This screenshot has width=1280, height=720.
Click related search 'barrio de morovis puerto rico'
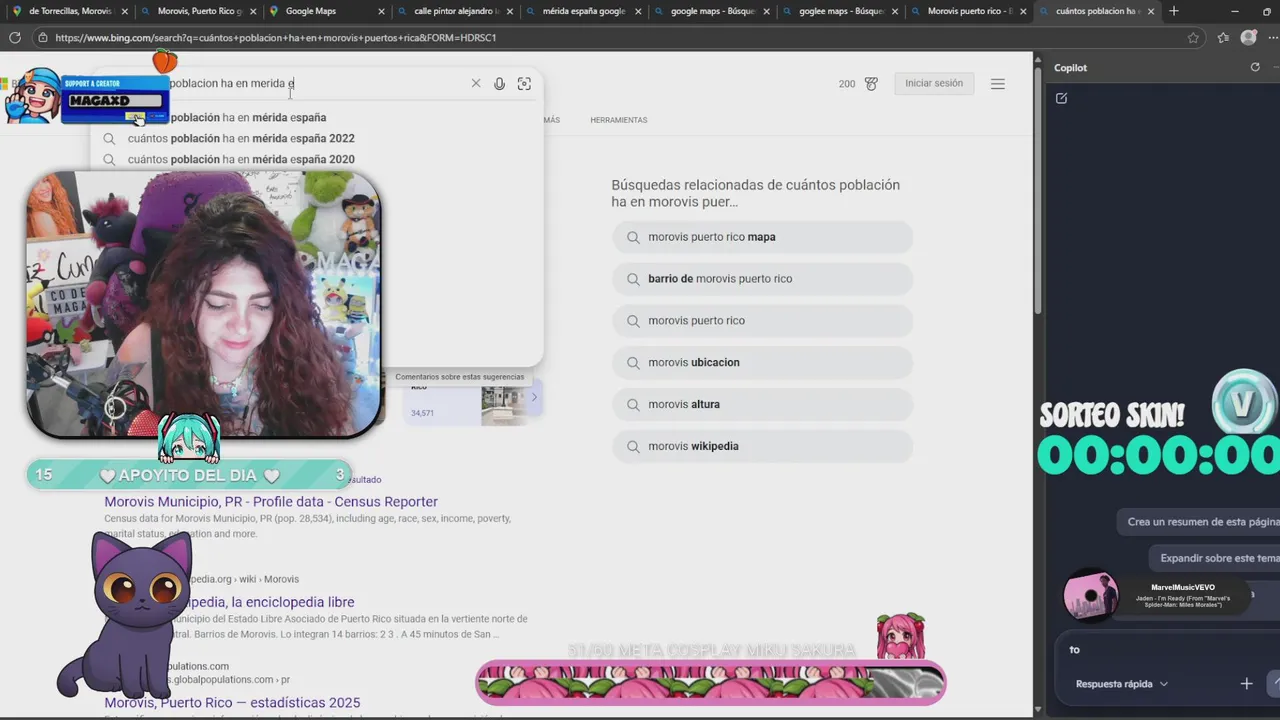coord(762,279)
